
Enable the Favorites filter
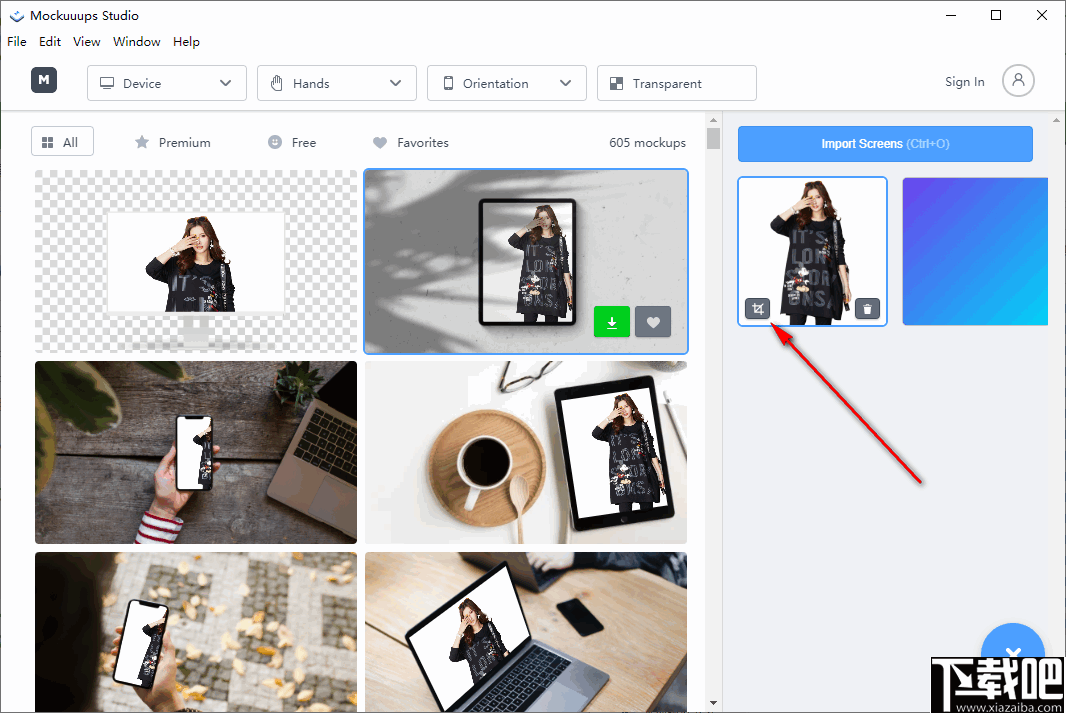point(410,142)
